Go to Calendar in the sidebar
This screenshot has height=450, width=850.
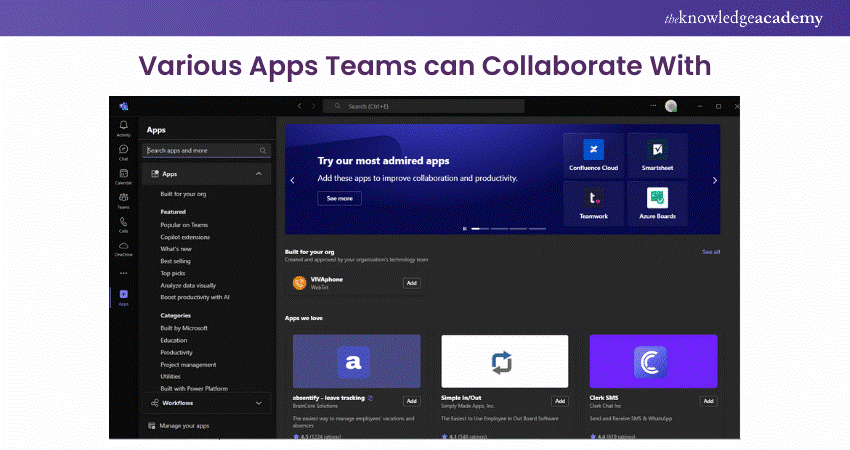tap(123, 175)
